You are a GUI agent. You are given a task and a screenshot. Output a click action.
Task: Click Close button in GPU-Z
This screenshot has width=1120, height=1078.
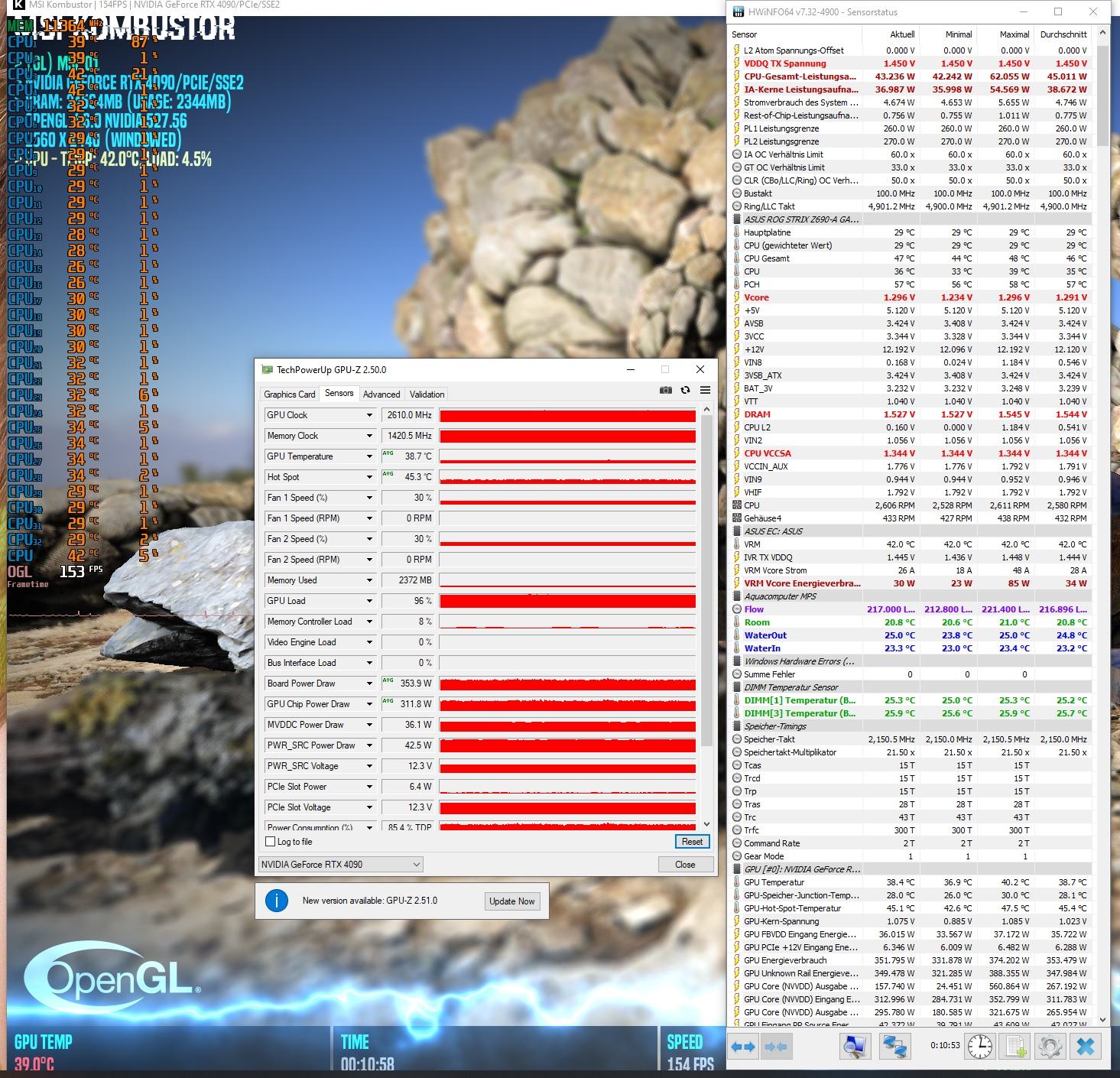(685, 865)
